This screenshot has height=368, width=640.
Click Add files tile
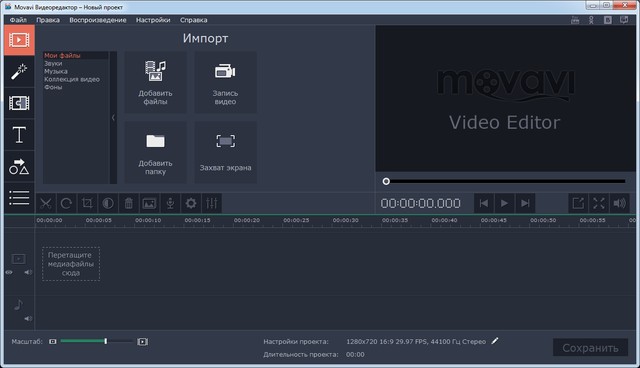point(156,82)
